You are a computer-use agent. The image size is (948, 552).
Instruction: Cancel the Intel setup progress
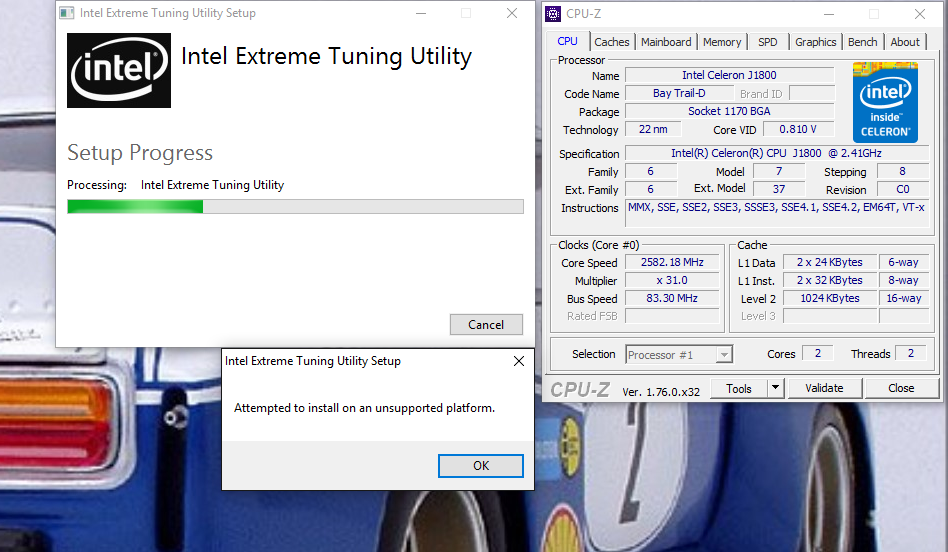coord(486,325)
